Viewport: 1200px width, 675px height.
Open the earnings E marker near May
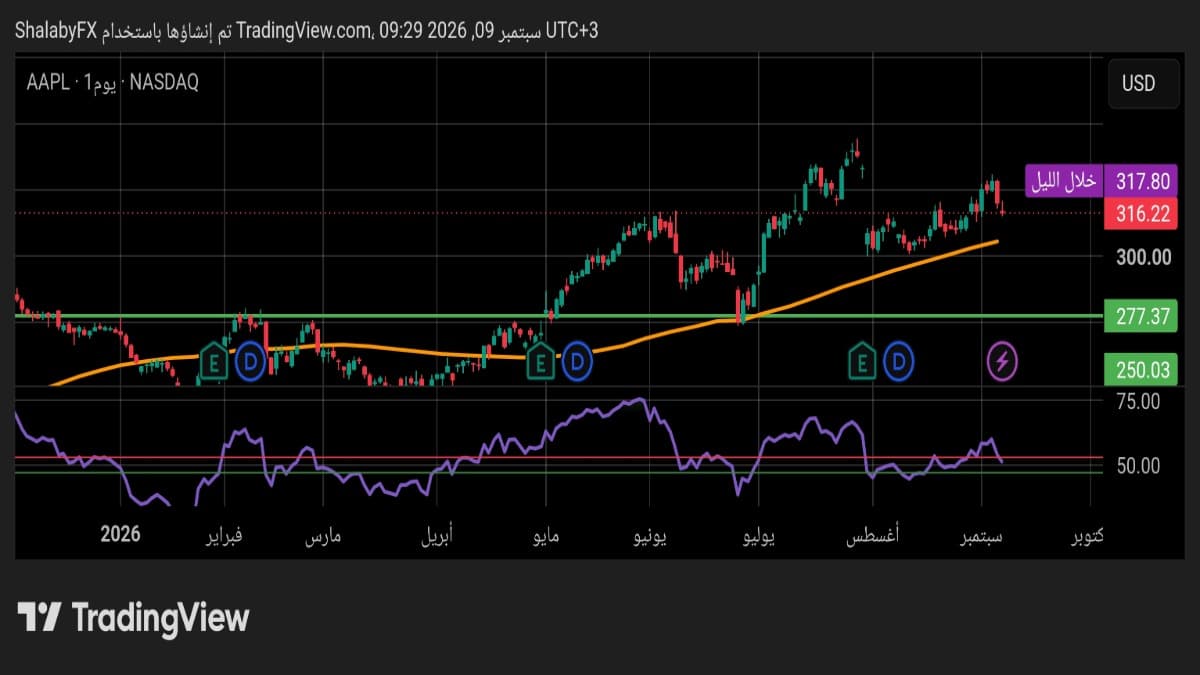pyautogui.click(x=540, y=361)
